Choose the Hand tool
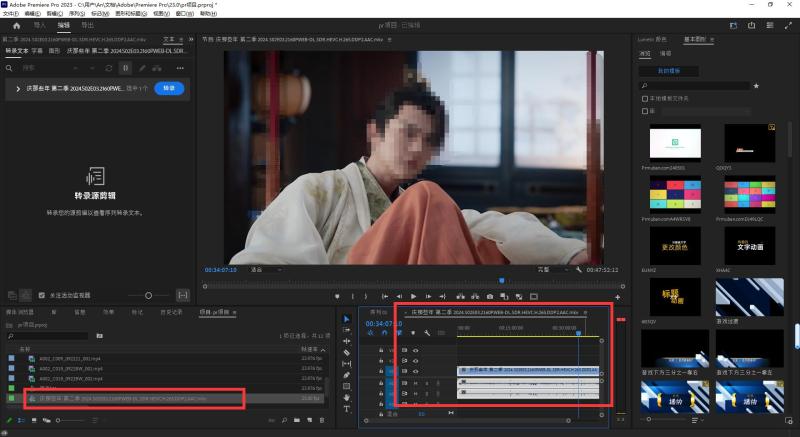 (347, 397)
